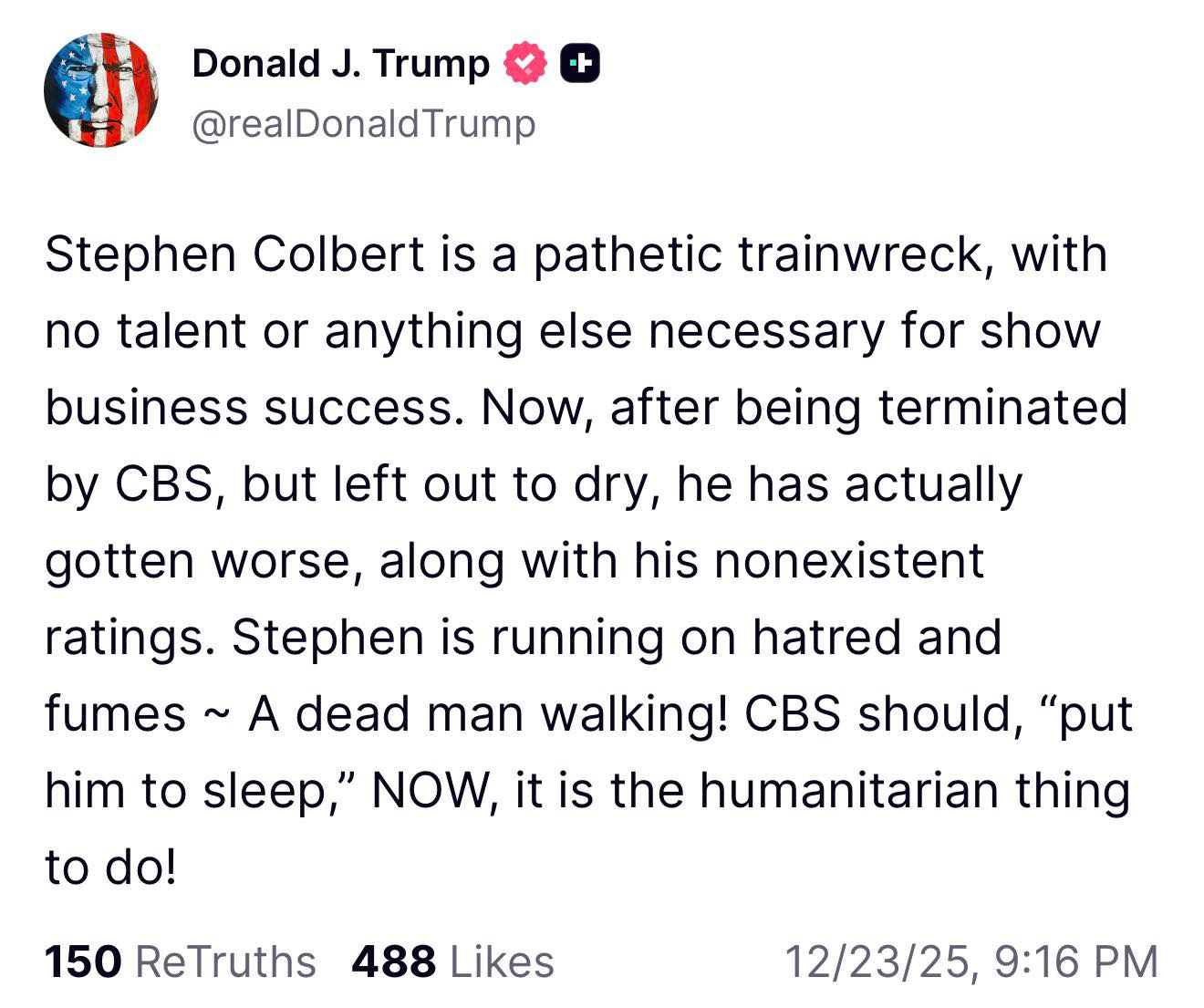Image resolution: width=1204 pixels, height=1008 pixels.
Task: Click Donald J. Trump's flag profile avatar
Action: [101, 89]
